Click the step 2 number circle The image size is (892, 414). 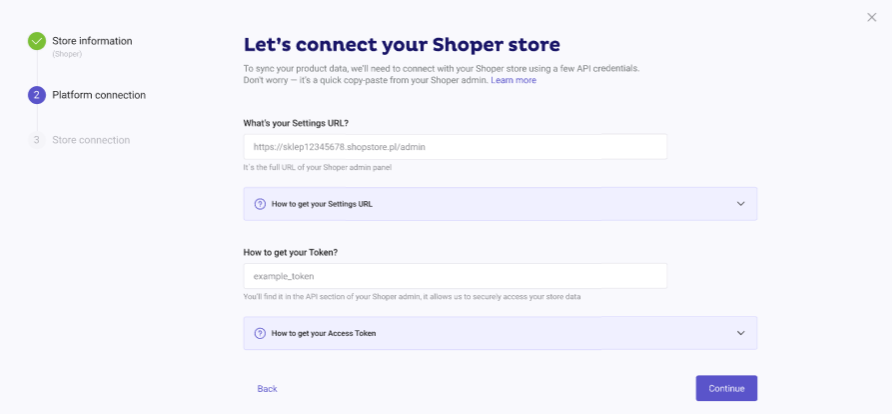(37, 95)
